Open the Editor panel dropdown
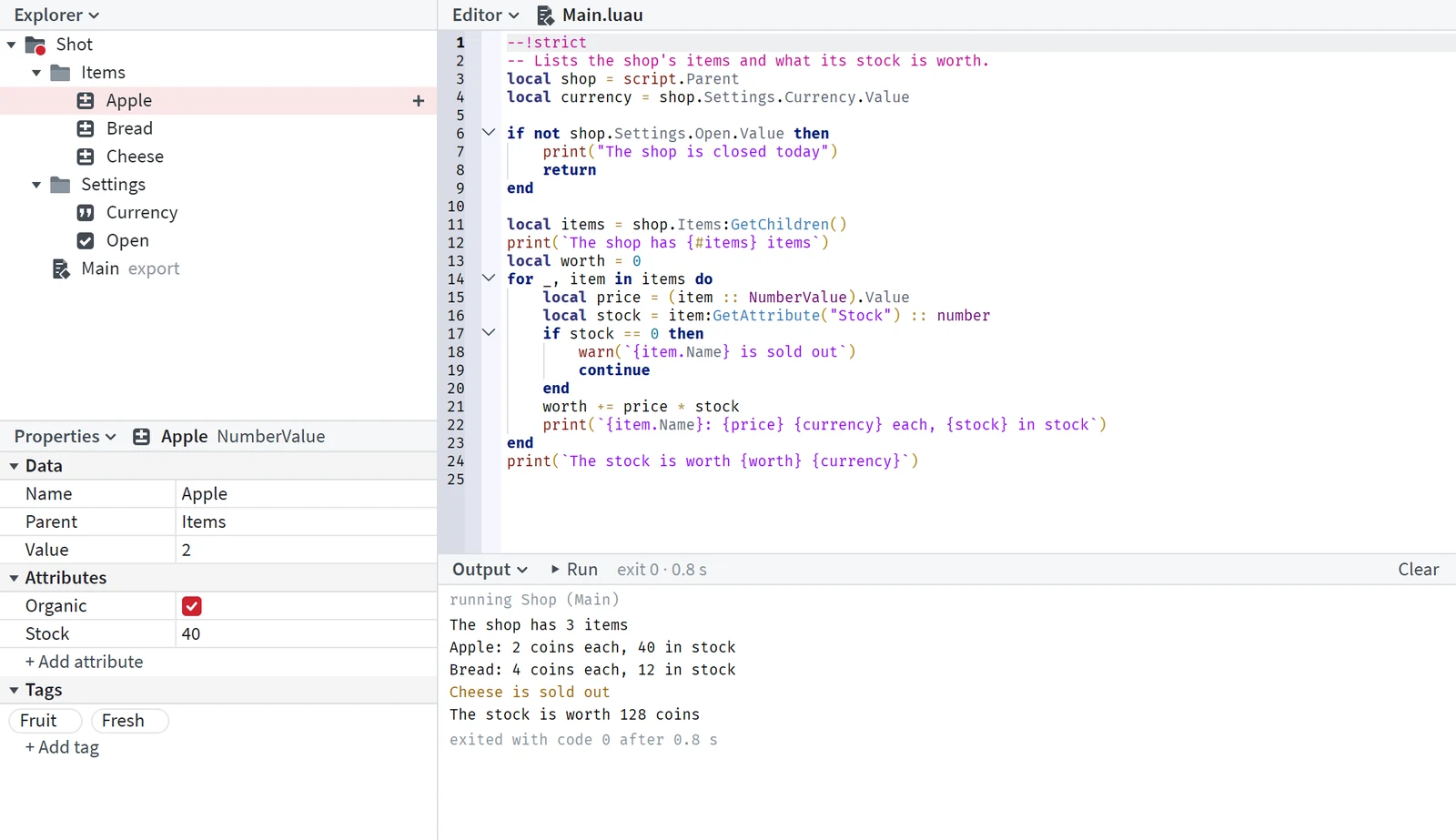1456x840 pixels. 486,15
